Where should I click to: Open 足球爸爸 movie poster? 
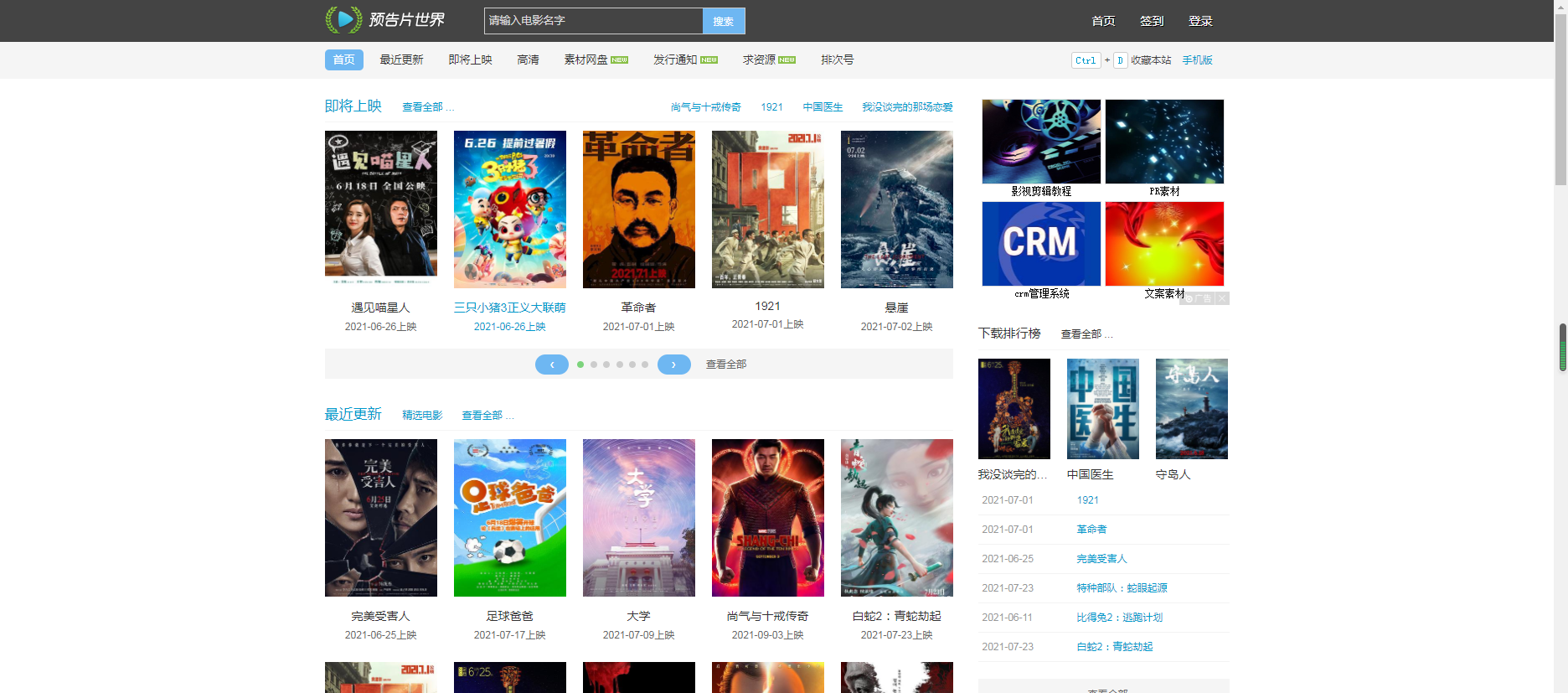click(510, 518)
